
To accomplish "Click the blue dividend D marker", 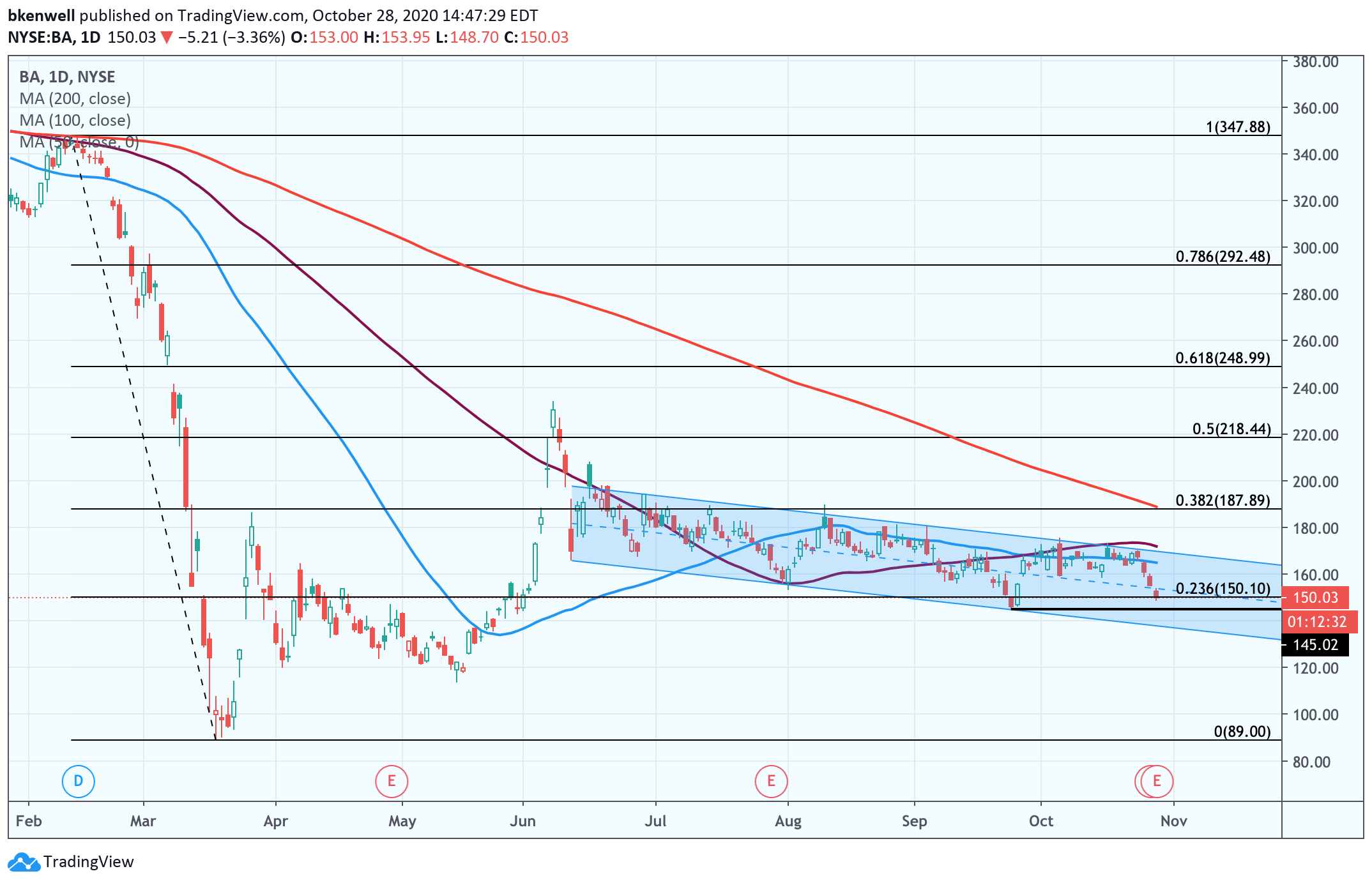I will coord(78,780).
